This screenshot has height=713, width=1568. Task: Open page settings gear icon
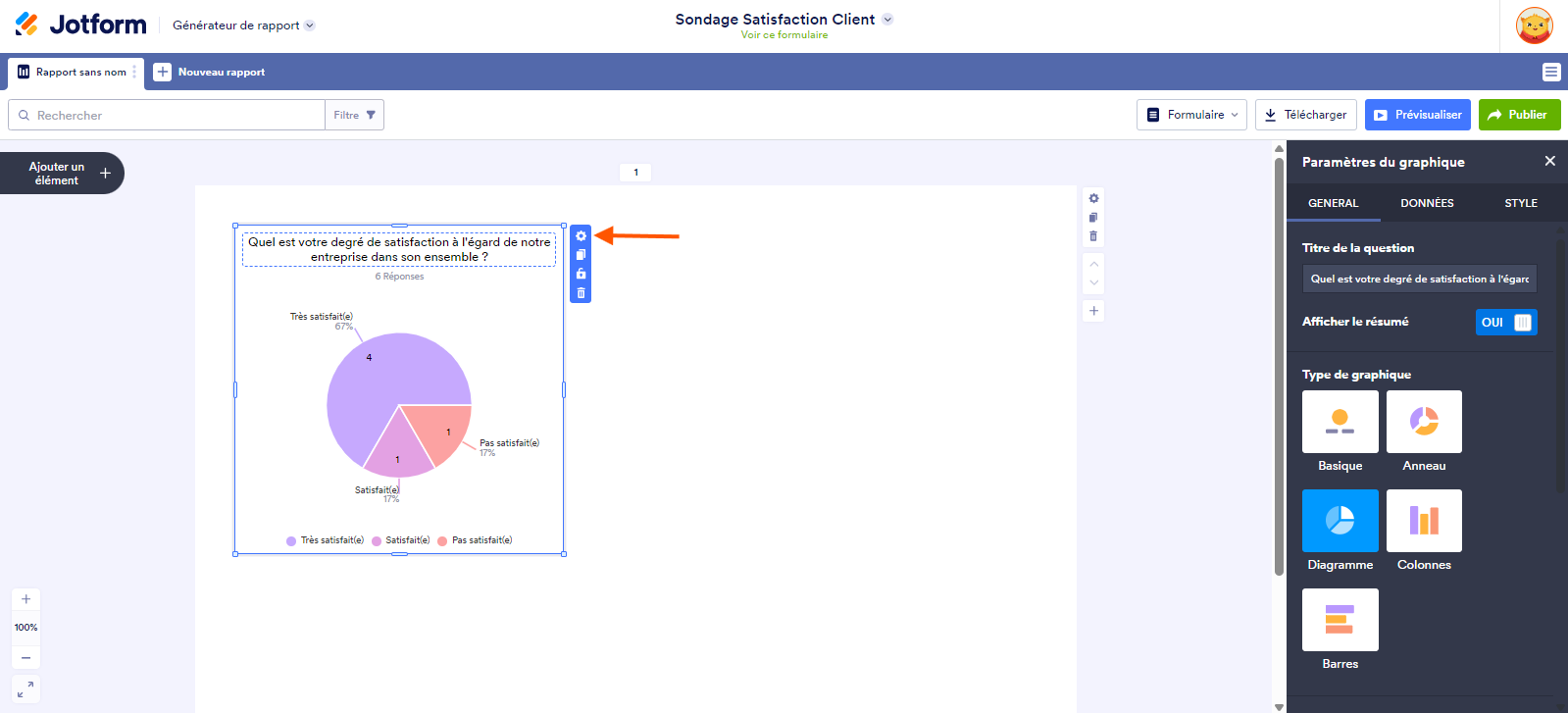(x=1093, y=198)
